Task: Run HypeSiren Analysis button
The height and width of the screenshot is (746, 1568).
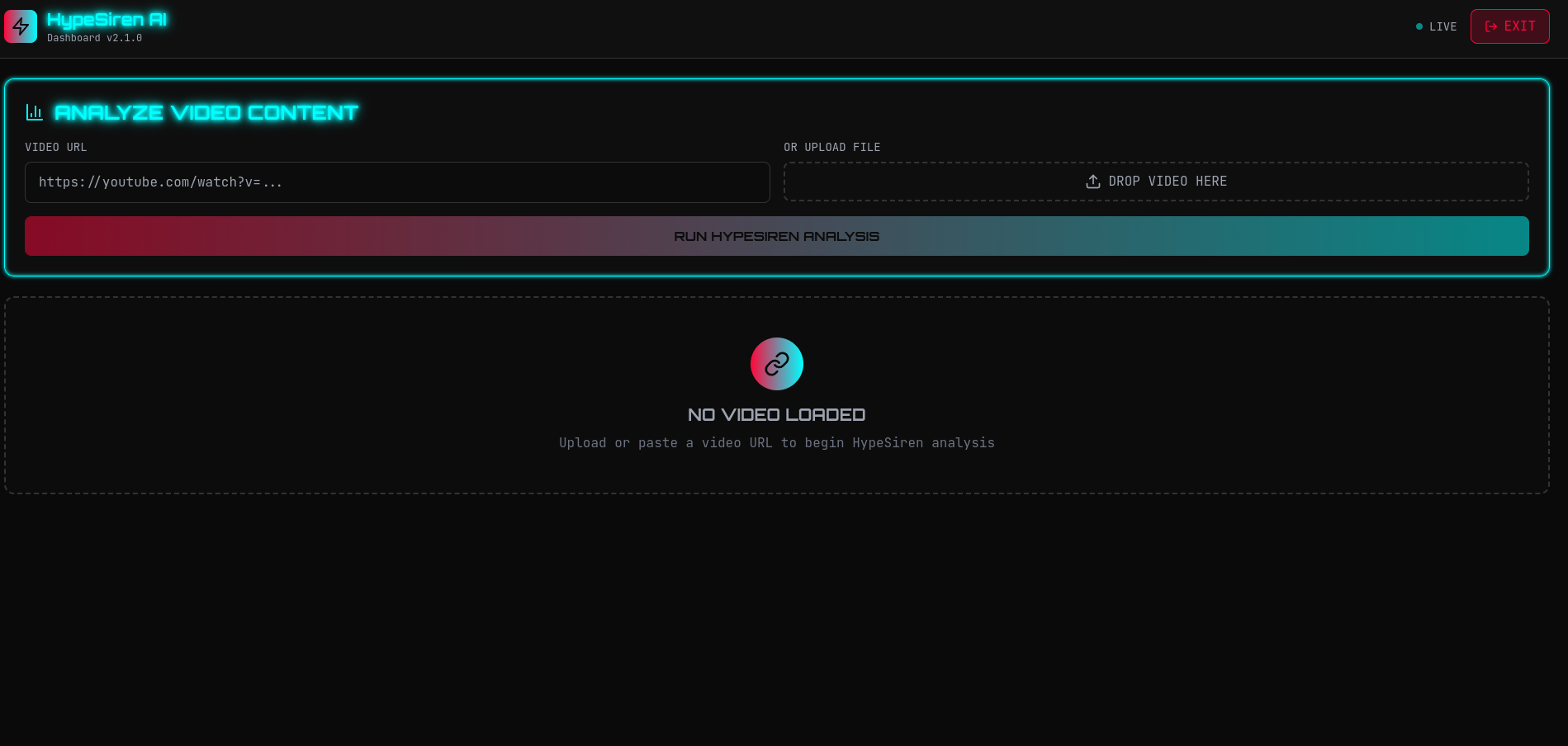Action: (777, 236)
